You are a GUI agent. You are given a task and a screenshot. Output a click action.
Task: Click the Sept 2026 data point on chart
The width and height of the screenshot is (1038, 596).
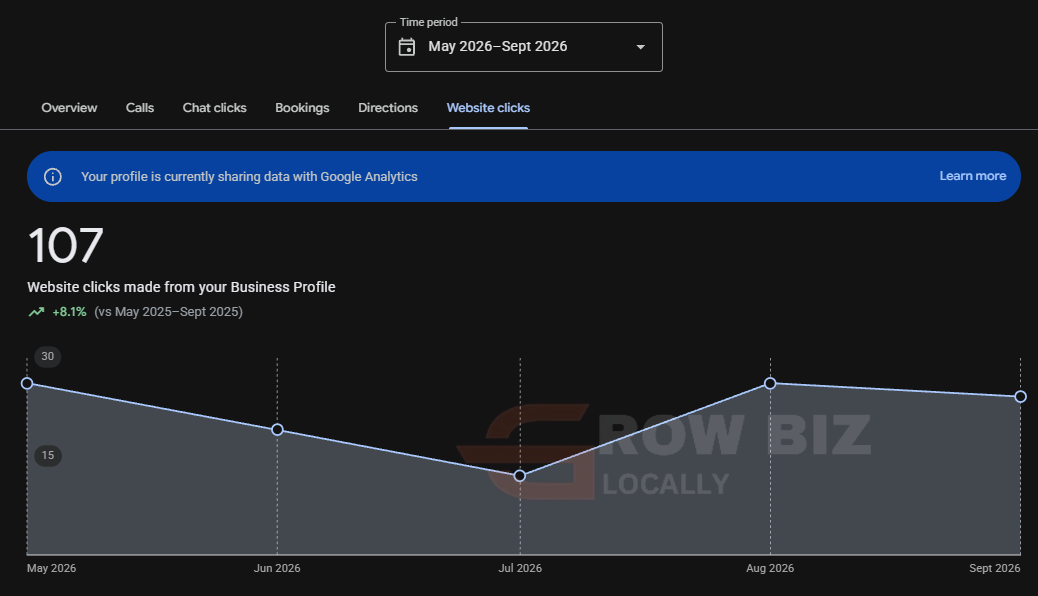pos(1020,397)
